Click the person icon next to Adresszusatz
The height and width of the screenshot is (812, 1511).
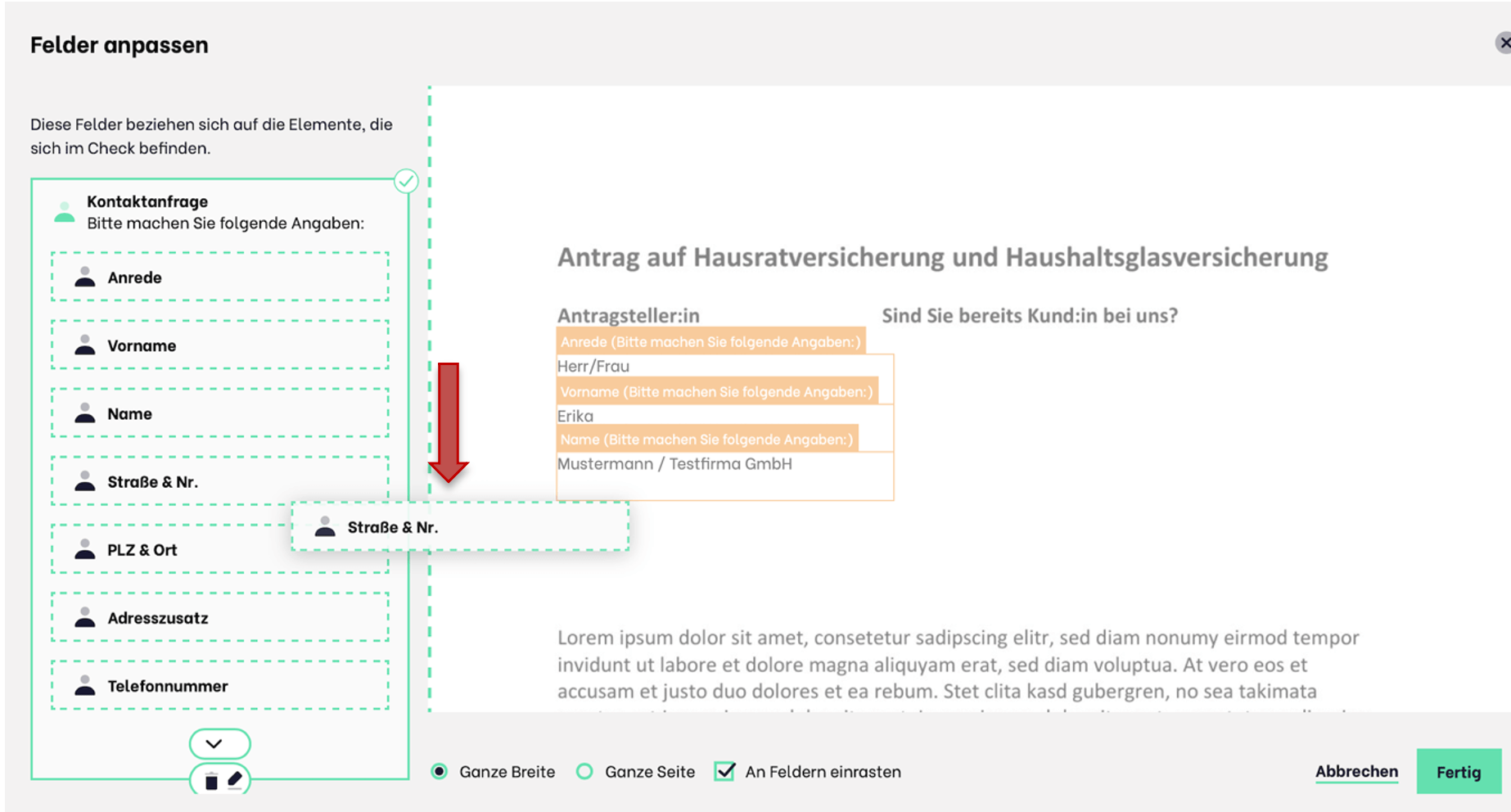coord(85,616)
